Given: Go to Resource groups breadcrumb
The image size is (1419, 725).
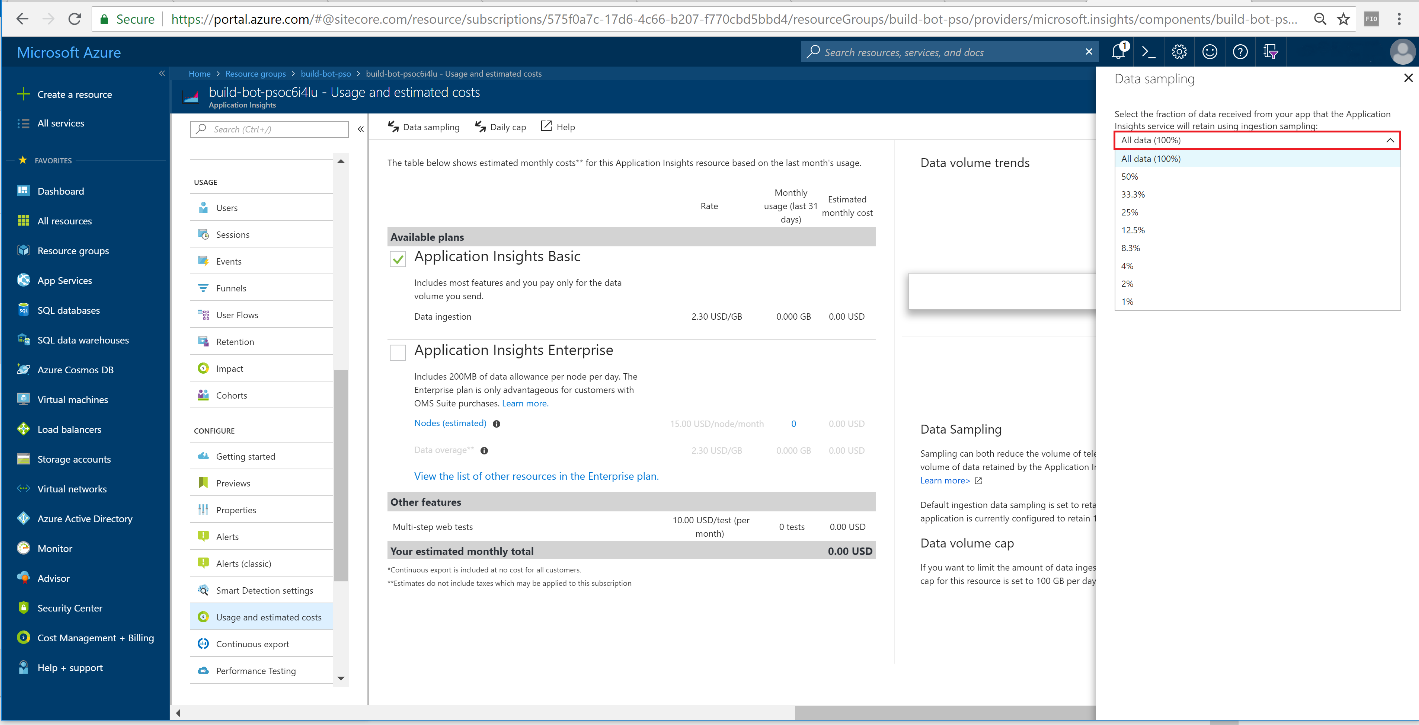Looking at the screenshot, I should 255,74.
